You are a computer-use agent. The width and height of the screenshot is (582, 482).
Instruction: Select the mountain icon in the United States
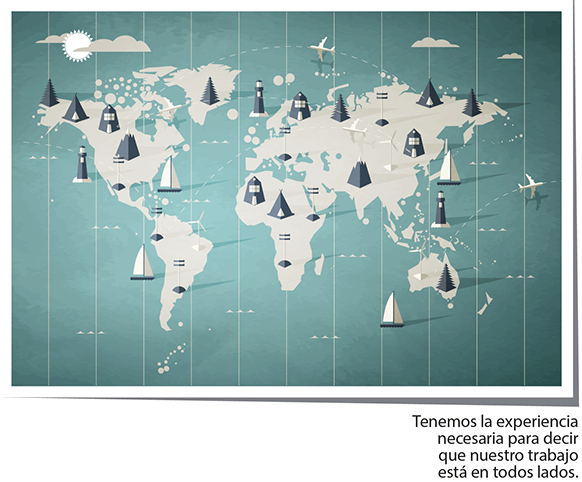[x=127, y=145]
